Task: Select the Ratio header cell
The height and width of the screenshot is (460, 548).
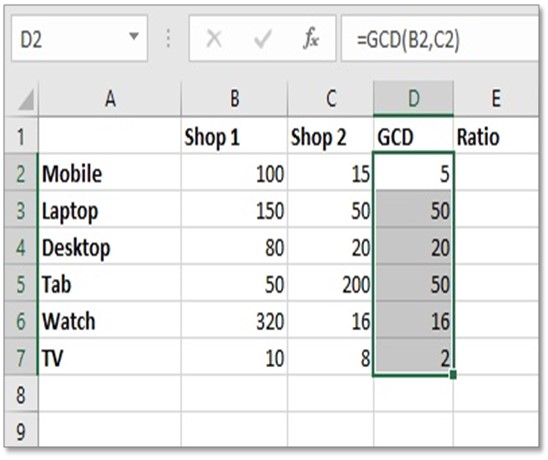Action: coord(496,136)
